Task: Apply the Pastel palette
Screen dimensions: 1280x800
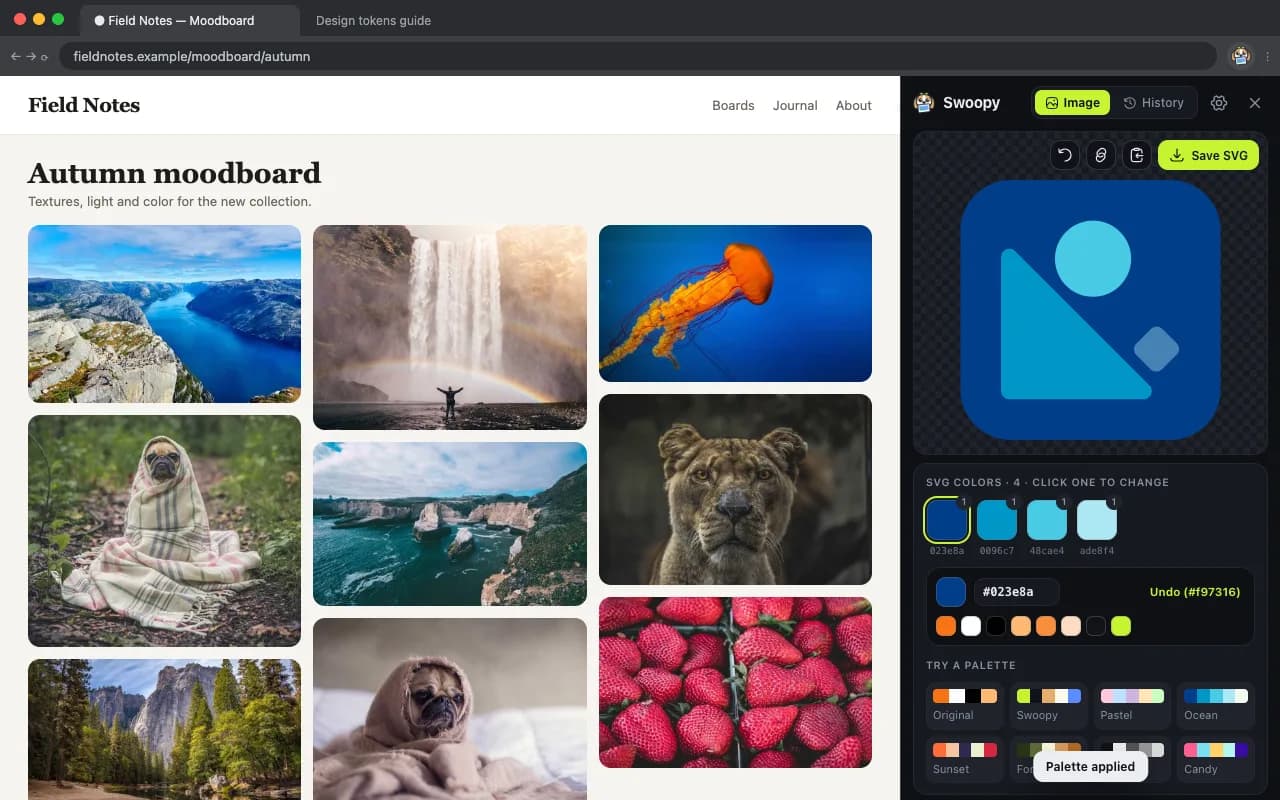Action: (1132, 705)
